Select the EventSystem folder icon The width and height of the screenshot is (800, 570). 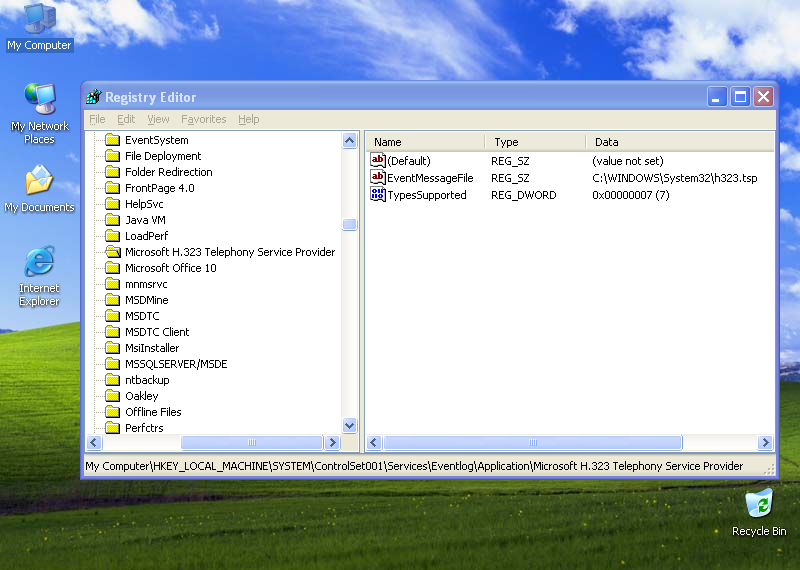pyautogui.click(x=112, y=140)
